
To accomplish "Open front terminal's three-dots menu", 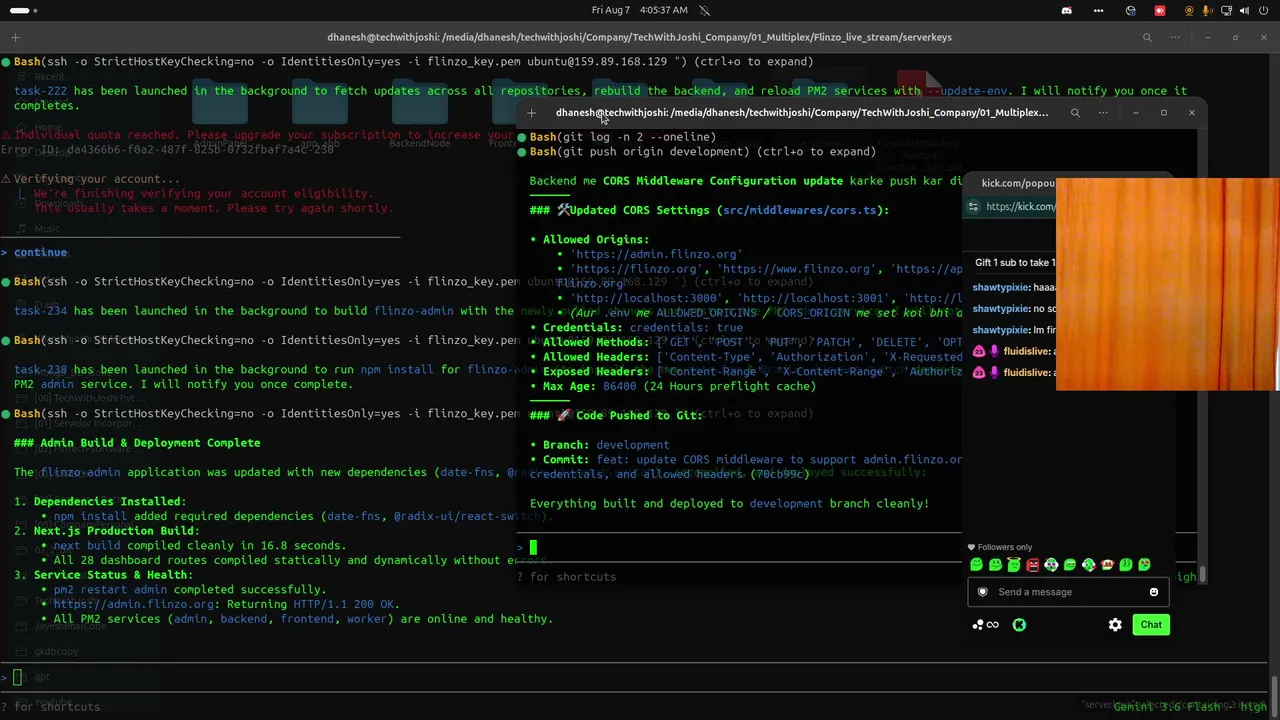I will pyautogui.click(x=1103, y=113).
